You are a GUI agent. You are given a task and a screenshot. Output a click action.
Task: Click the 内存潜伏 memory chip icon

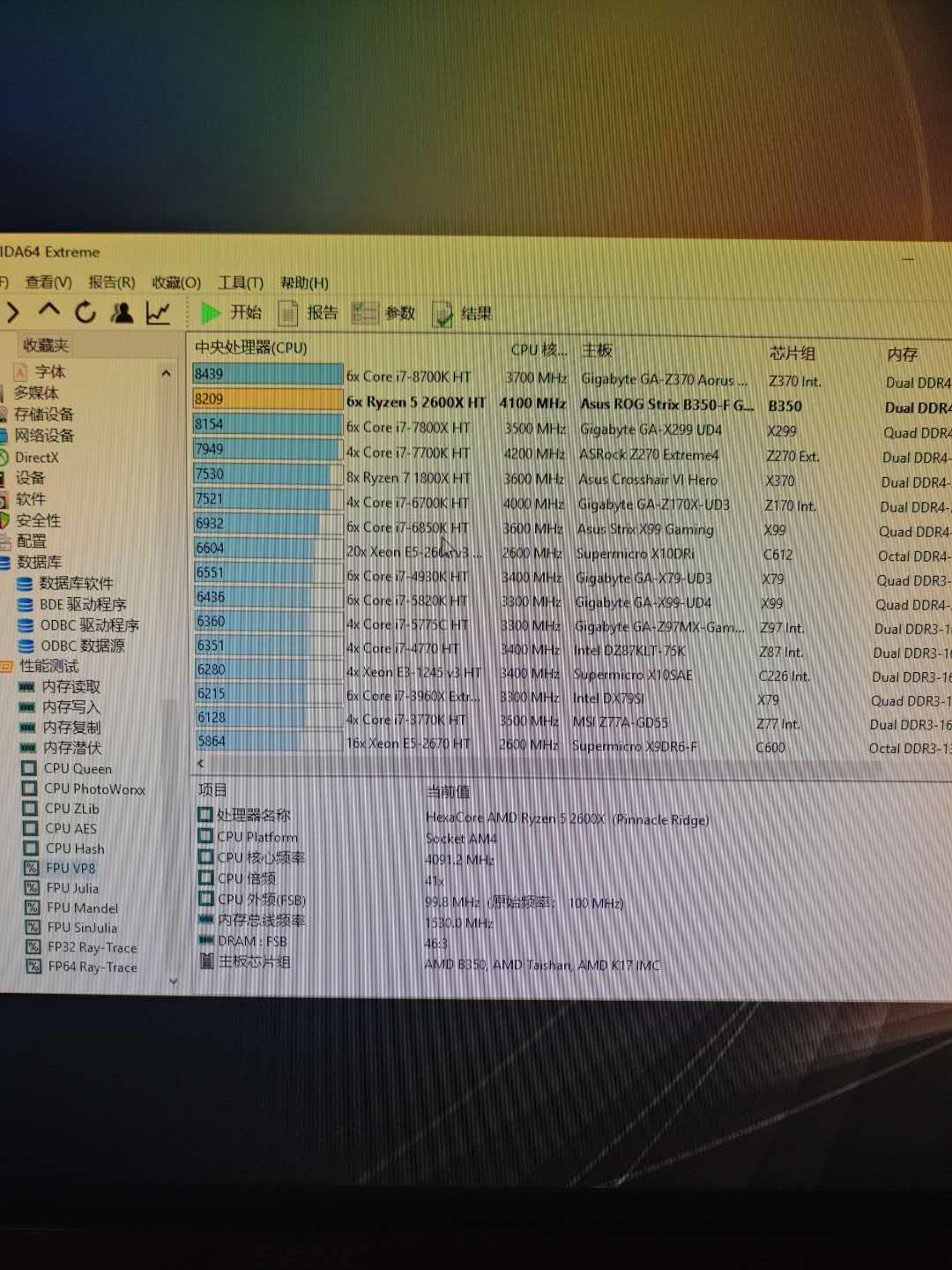(28, 748)
